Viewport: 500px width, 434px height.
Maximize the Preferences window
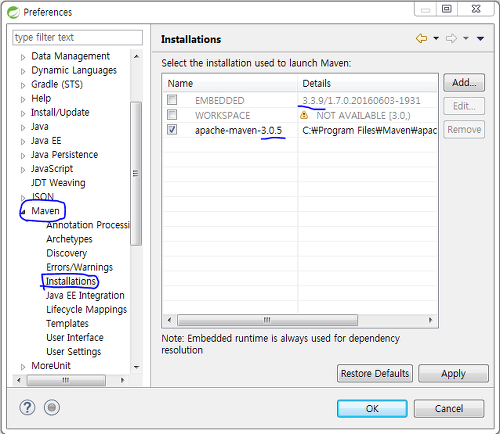tap(447, 9)
